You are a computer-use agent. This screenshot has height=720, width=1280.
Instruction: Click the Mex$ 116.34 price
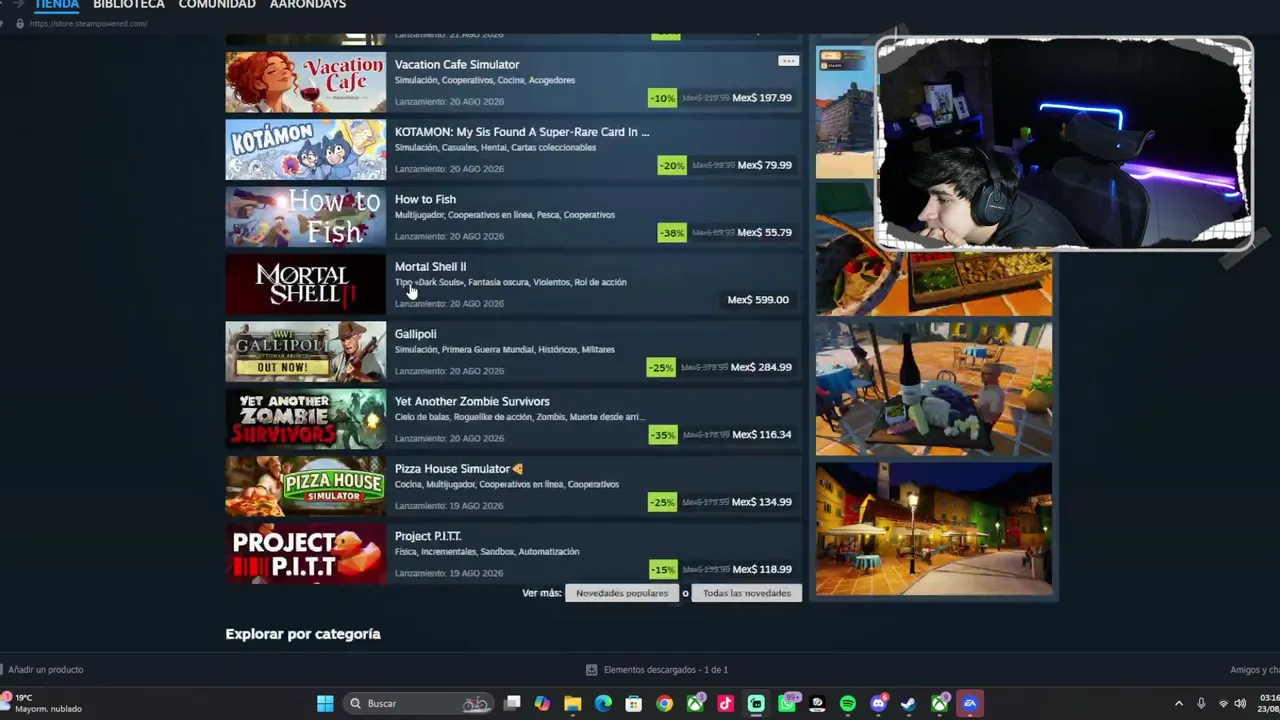[x=762, y=435]
